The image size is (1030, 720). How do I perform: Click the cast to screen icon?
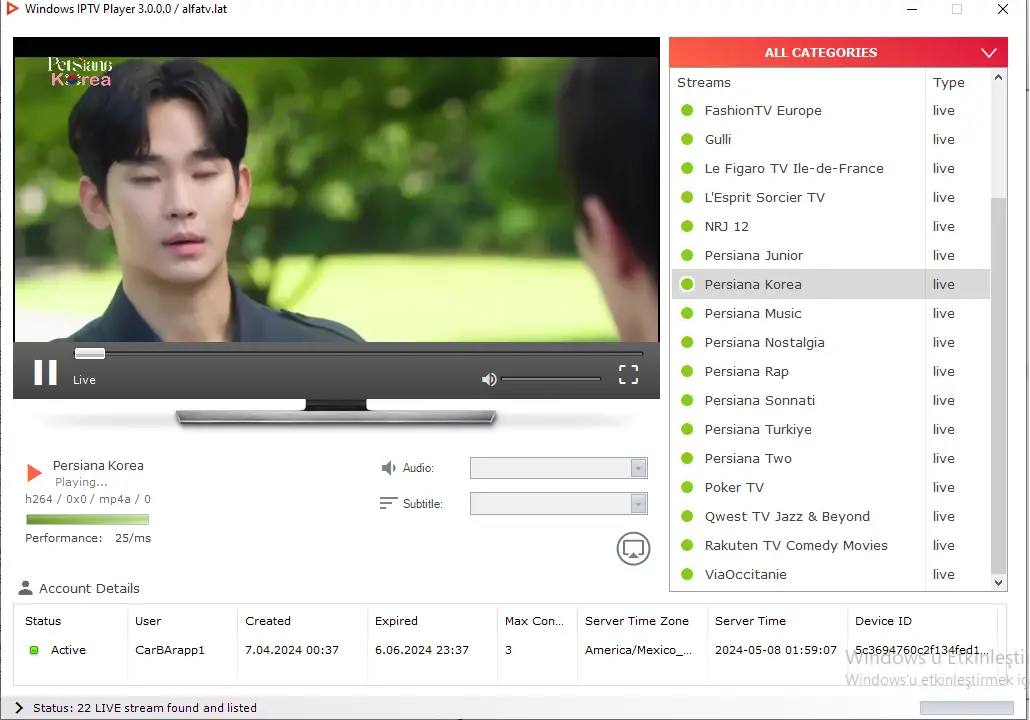[x=633, y=549]
